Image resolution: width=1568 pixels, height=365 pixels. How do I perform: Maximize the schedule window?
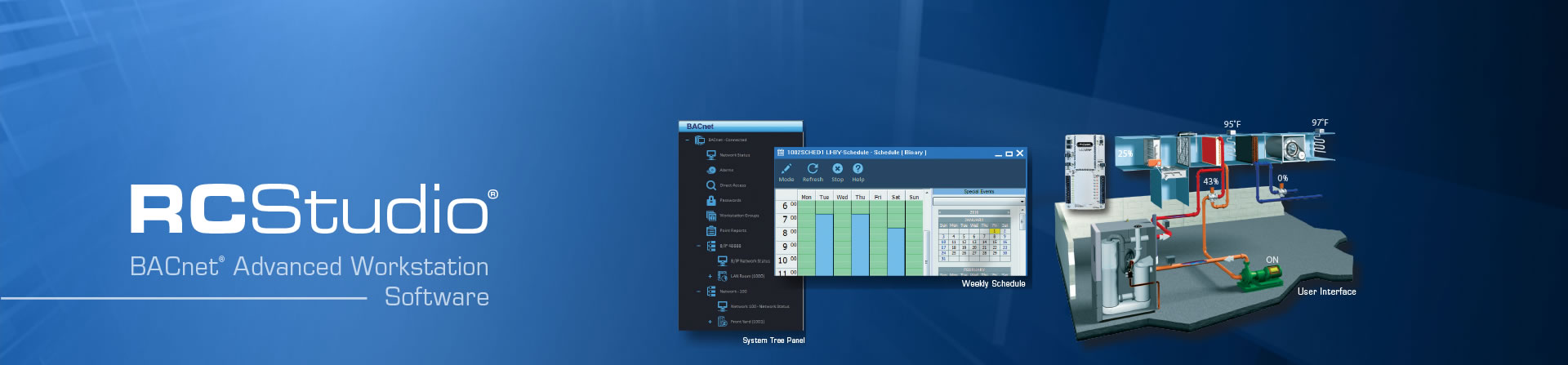pos(1009,154)
